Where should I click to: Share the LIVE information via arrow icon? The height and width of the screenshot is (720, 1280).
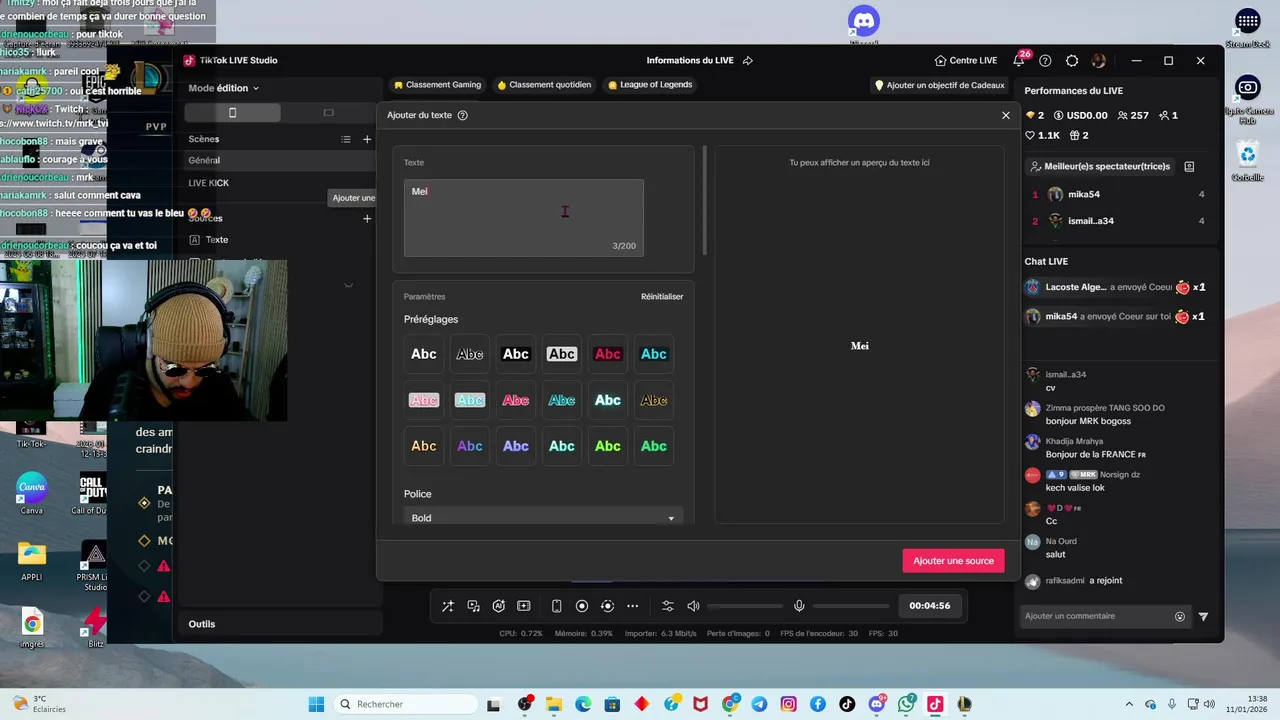[x=748, y=61]
